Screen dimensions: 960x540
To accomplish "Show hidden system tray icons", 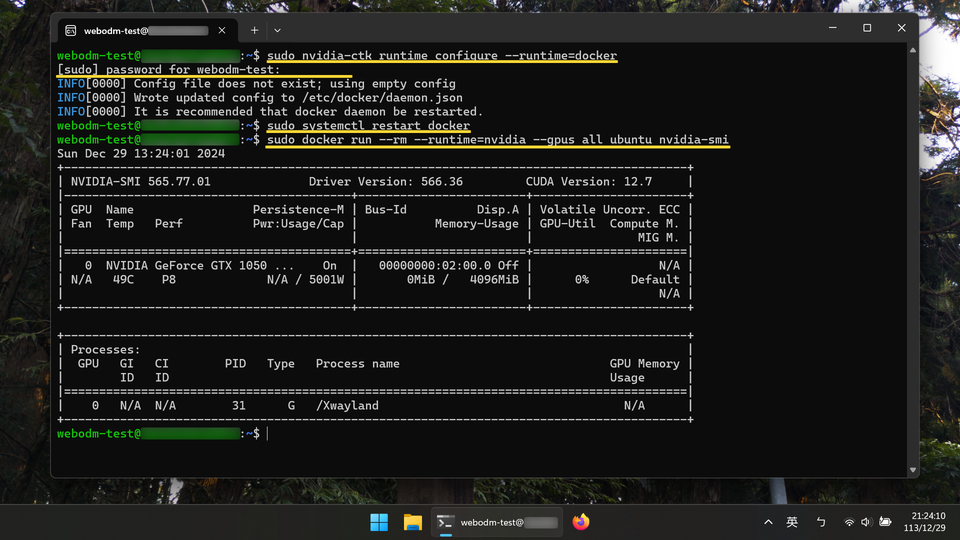I will [x=768, y=522].
